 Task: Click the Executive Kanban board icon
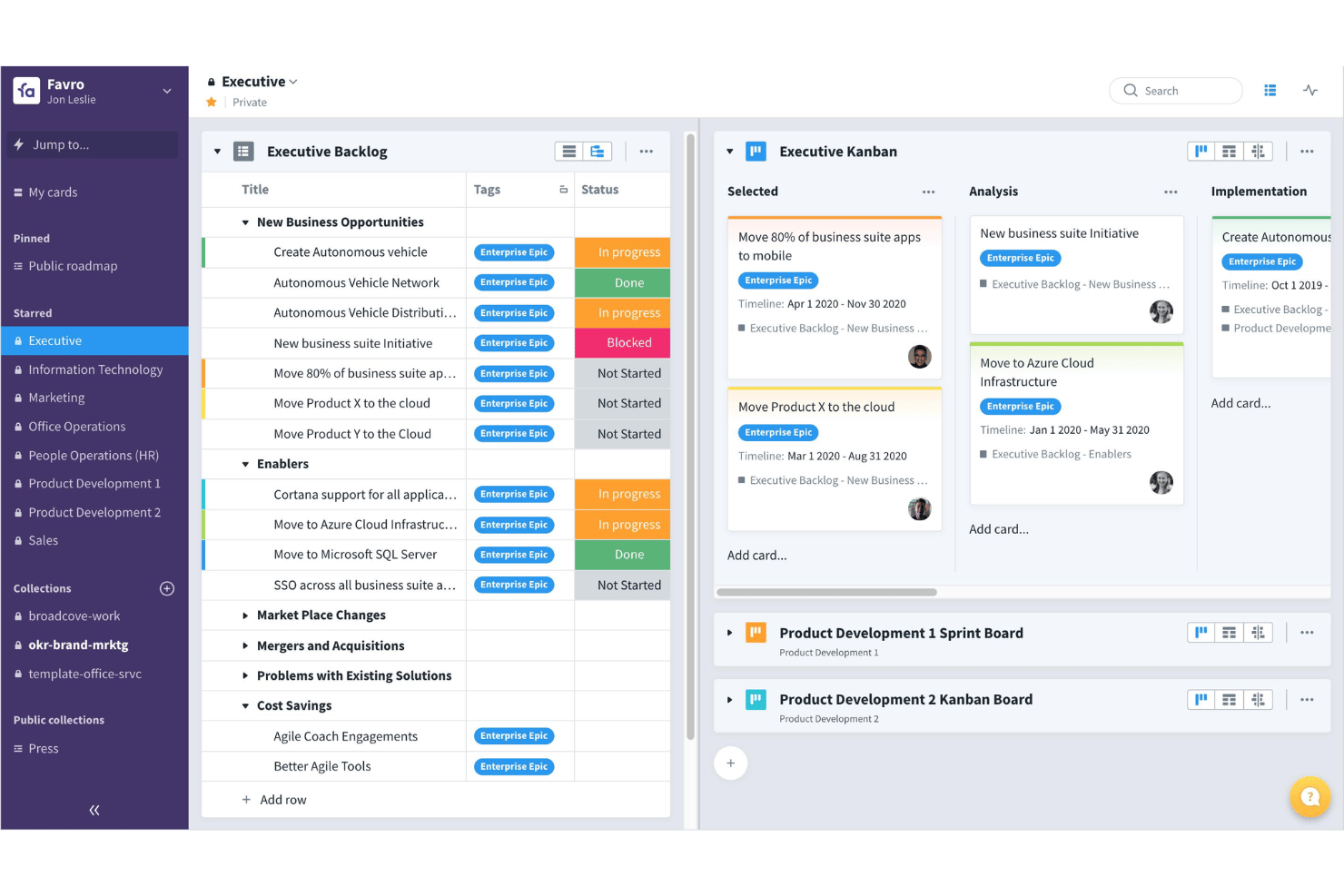click(756, 152)
